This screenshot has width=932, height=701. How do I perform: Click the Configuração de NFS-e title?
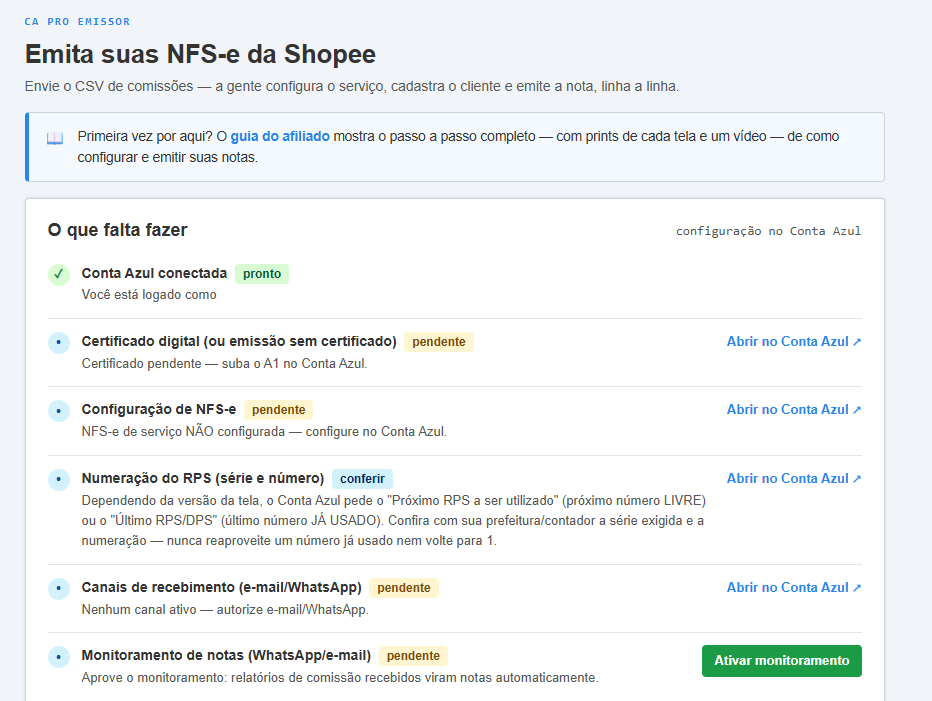pos(159,409)
